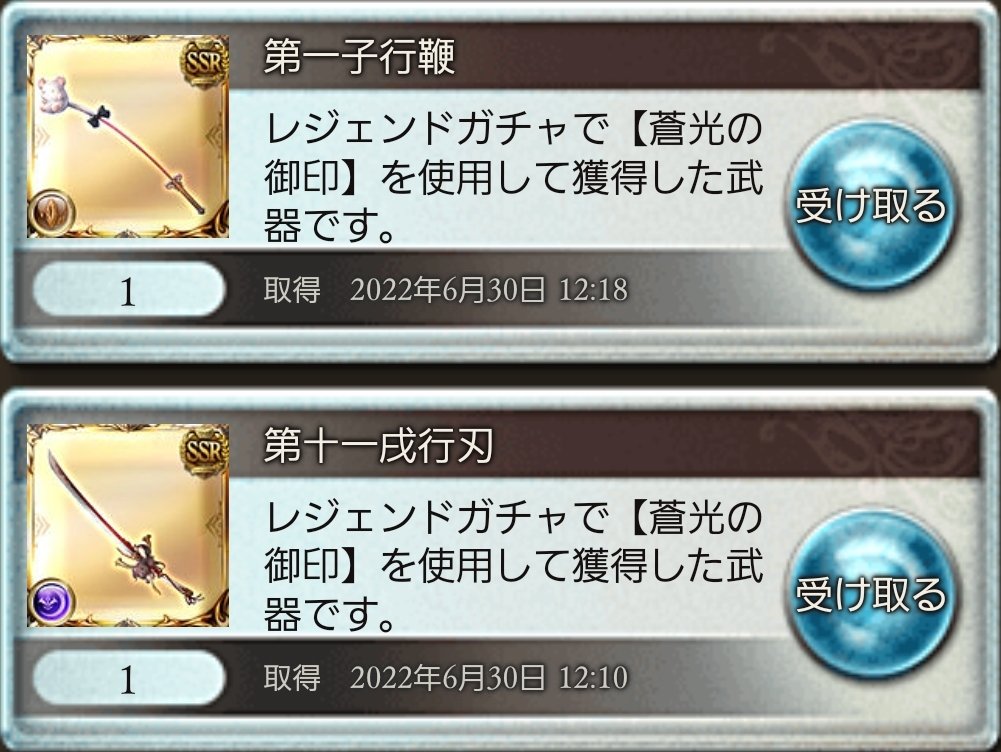The width and height of the screenshot is (1001, 752).
Task: Click the quantity 1 pill under the whip
Action: coord(128,290)
